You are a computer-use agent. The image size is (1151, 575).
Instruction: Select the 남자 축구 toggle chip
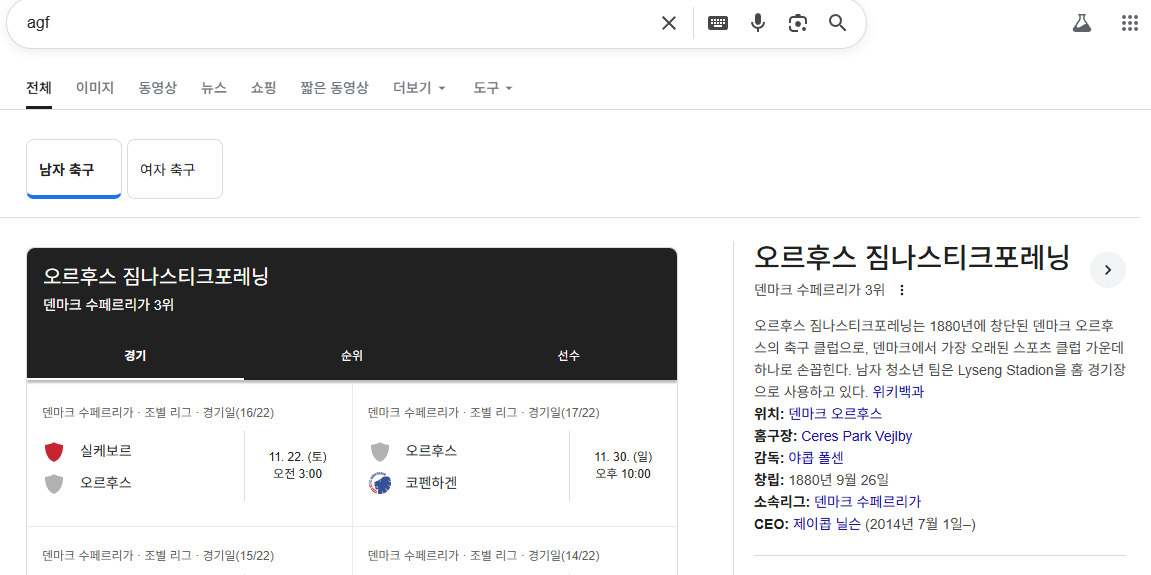click(74, 169)
